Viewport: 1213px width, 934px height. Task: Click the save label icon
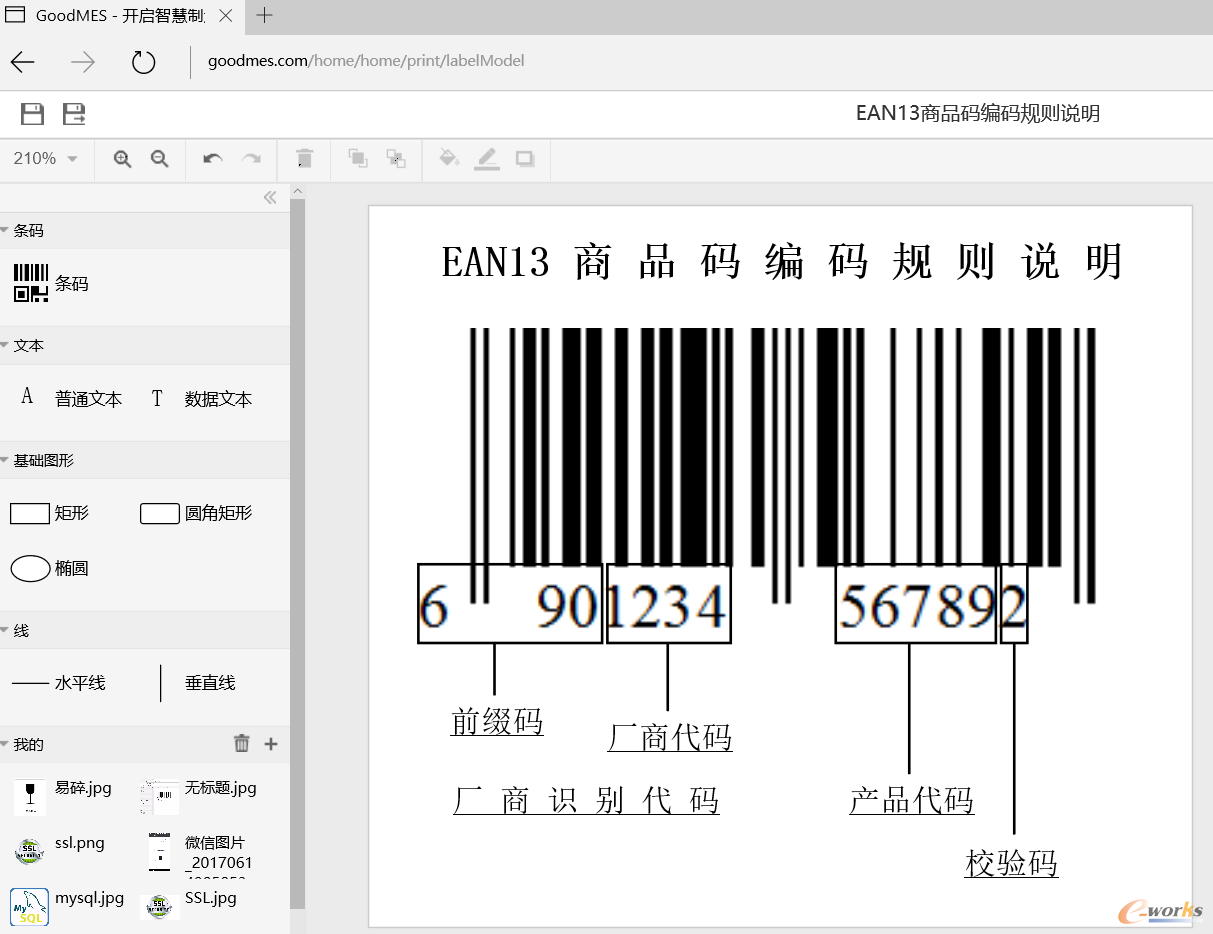pos(32,114)
